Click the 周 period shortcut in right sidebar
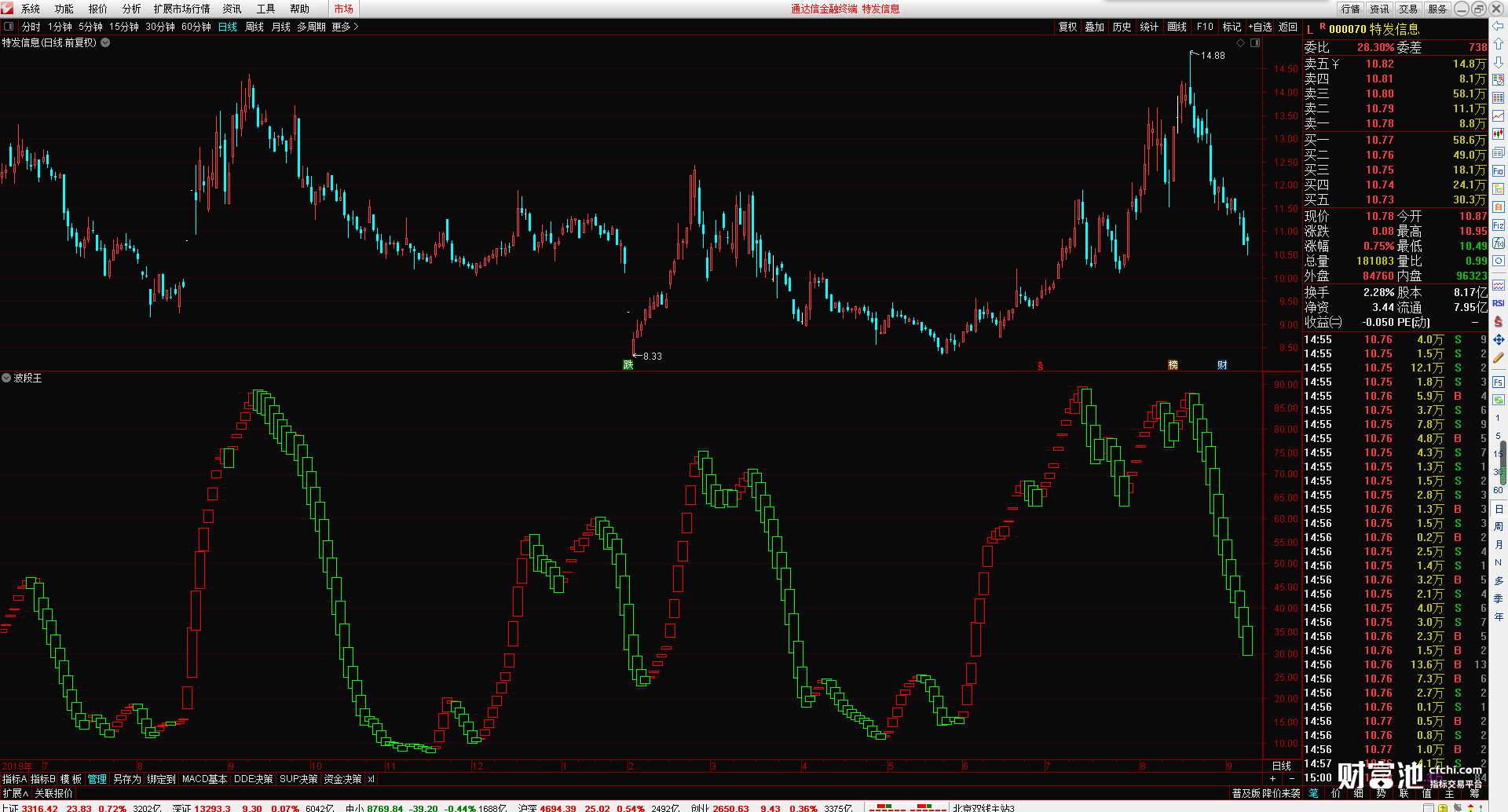Image resolution: width=1508 pixels, height=812 pixels. (1499, 527)
